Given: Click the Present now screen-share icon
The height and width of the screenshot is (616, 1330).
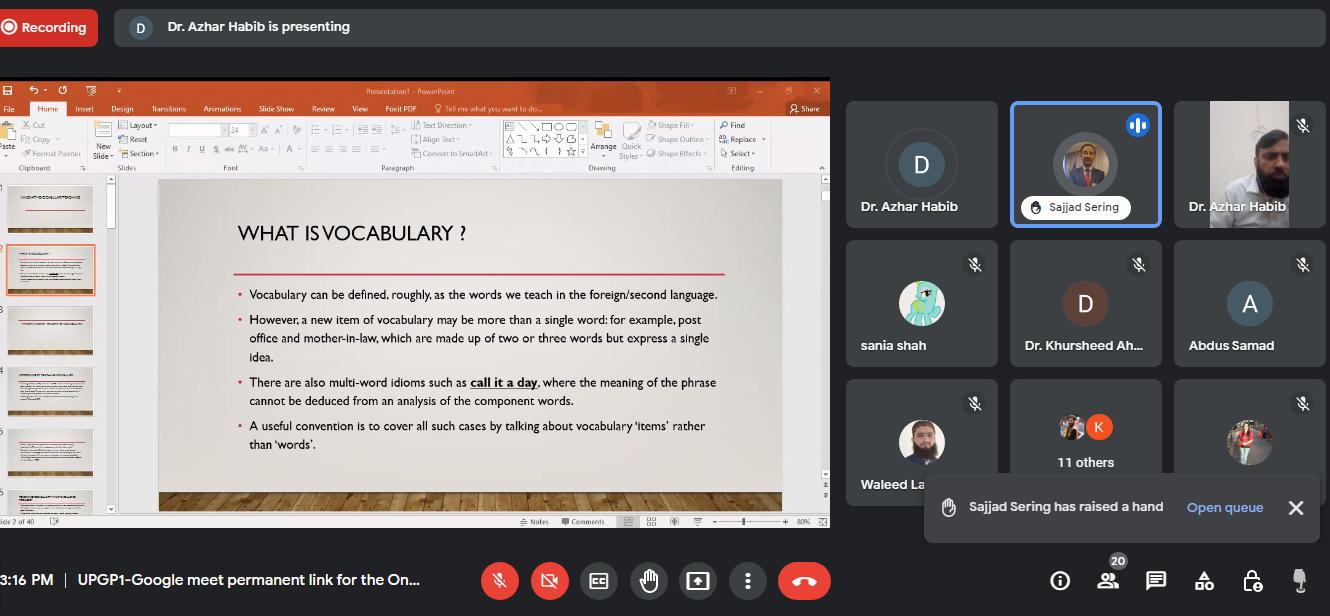Looking at the screenshot, I should click(x=698, y=581).
